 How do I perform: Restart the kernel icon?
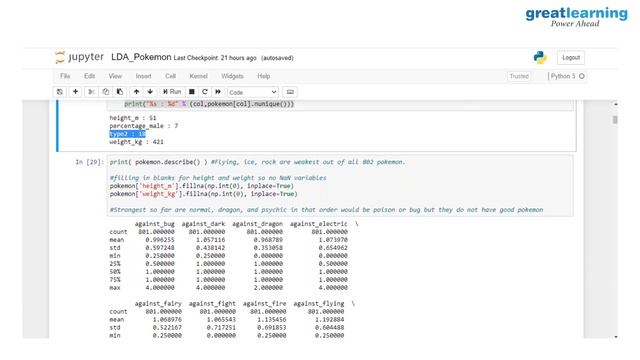[205, 92]
